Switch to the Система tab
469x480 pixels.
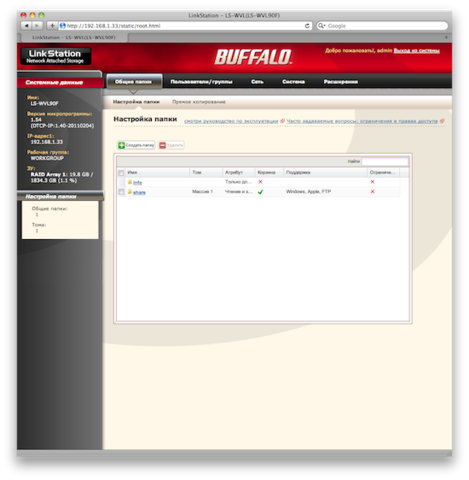293,82
